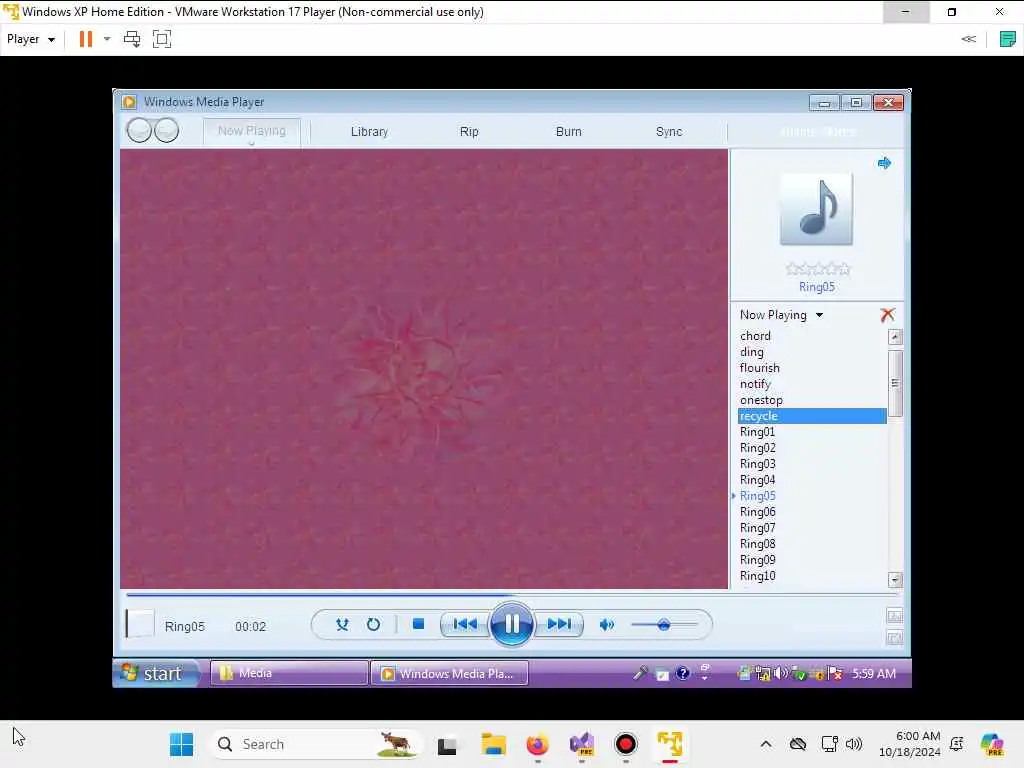1024x768 pixels.
Task: Select 'ding' in the playlist
Action: [x=752, y=352]
